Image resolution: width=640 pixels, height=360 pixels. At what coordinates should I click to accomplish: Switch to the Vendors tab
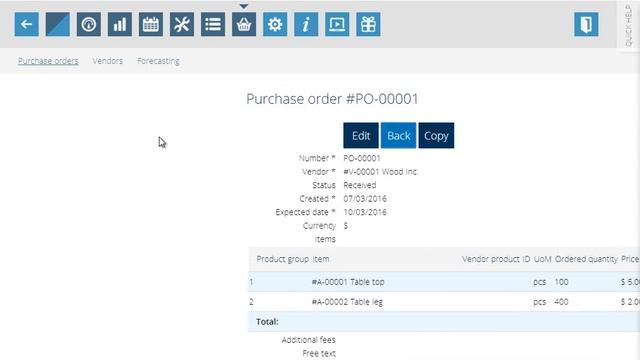coord(107,61)
